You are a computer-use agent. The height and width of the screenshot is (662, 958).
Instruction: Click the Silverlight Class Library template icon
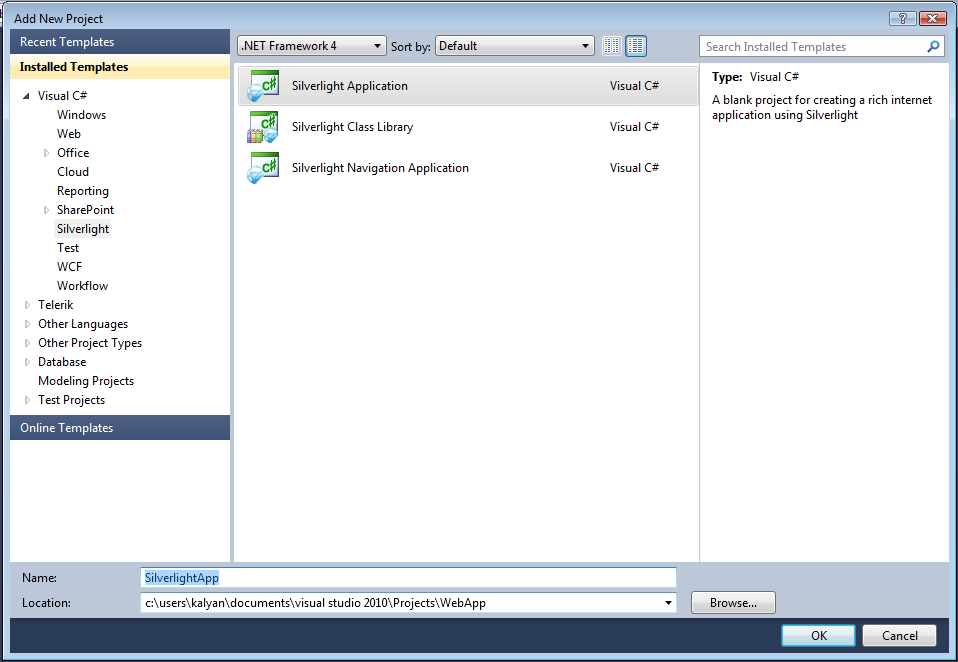pos(263,126)
